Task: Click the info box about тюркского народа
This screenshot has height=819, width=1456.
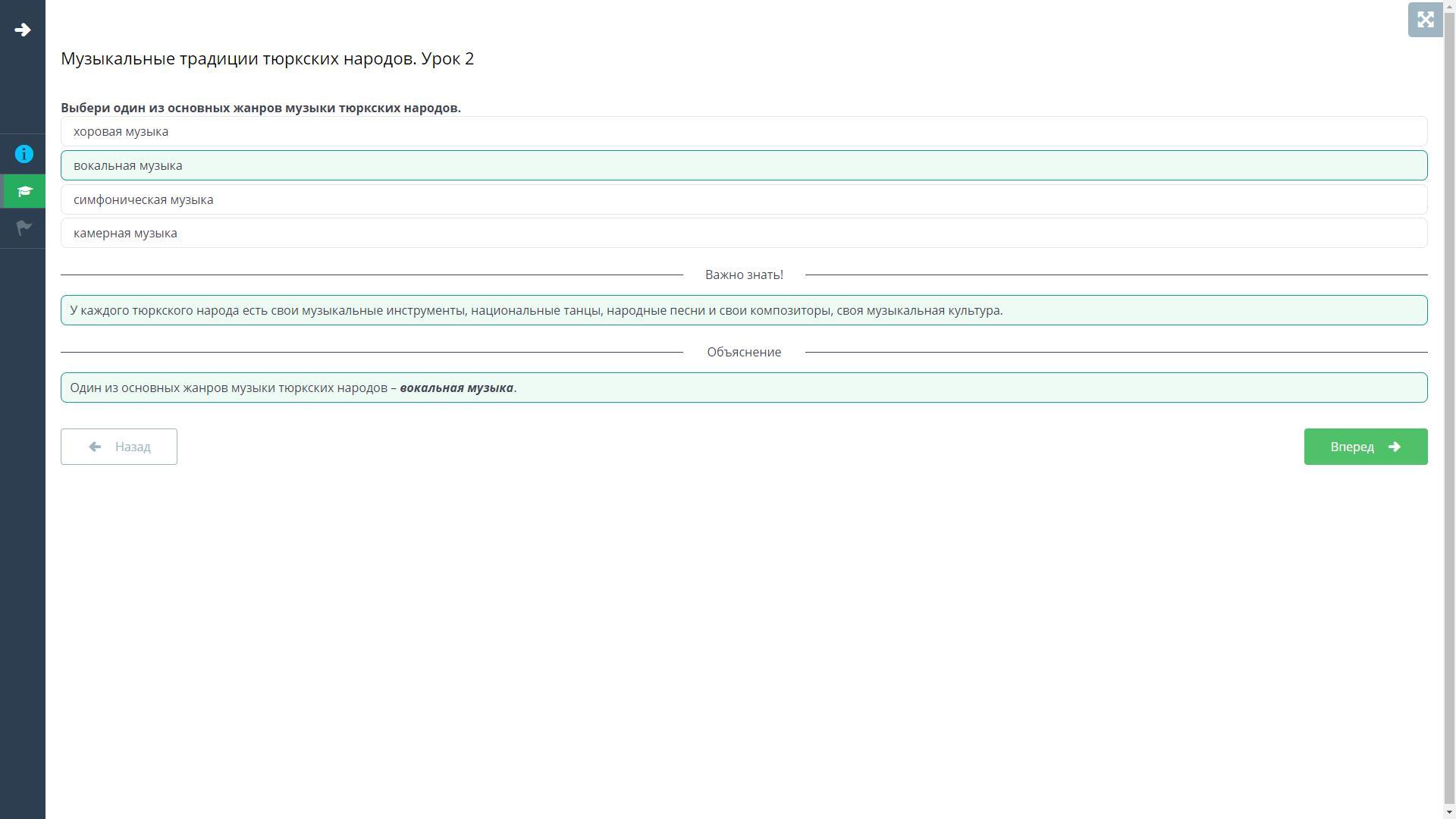Action: (x=743, y=310)
